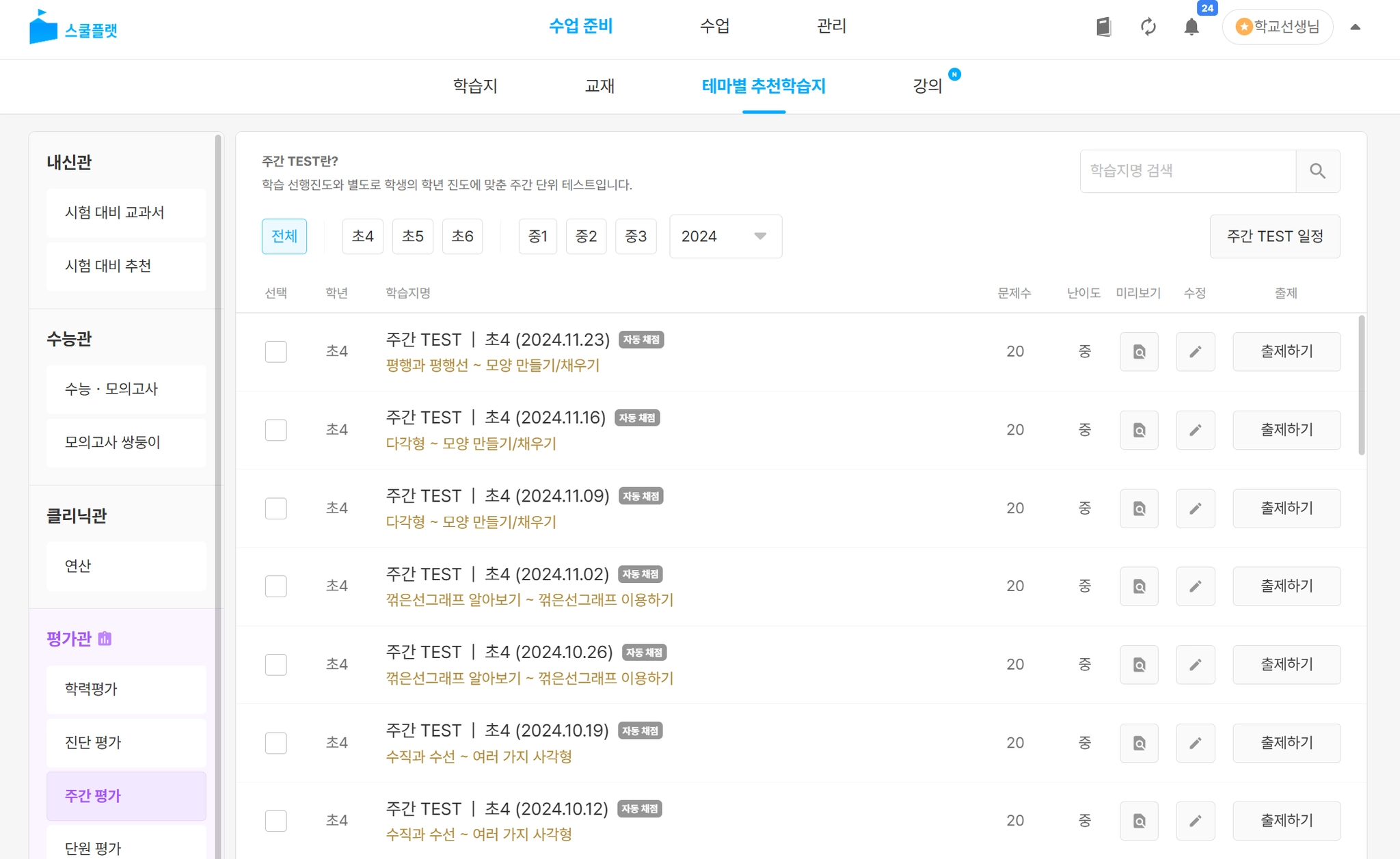The height and width of the screenshot is (859, 1400).
Task: Click the refresh sync icon in header
Action: coord(1148,27)
